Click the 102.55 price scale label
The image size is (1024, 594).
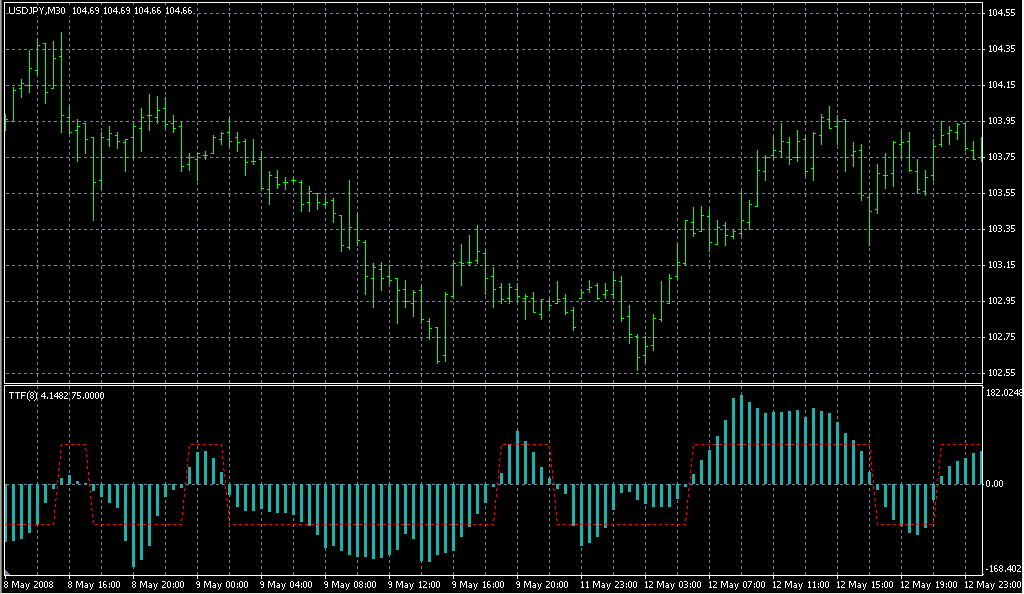[x=1002, y=373]
